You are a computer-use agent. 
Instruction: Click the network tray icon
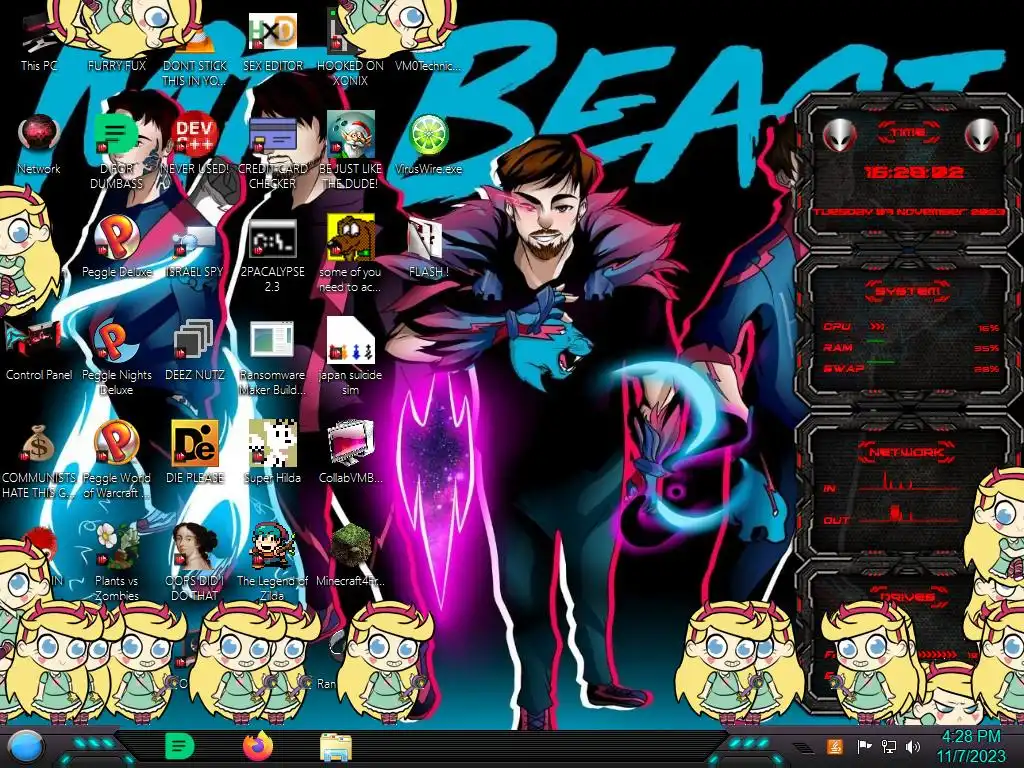888,746
